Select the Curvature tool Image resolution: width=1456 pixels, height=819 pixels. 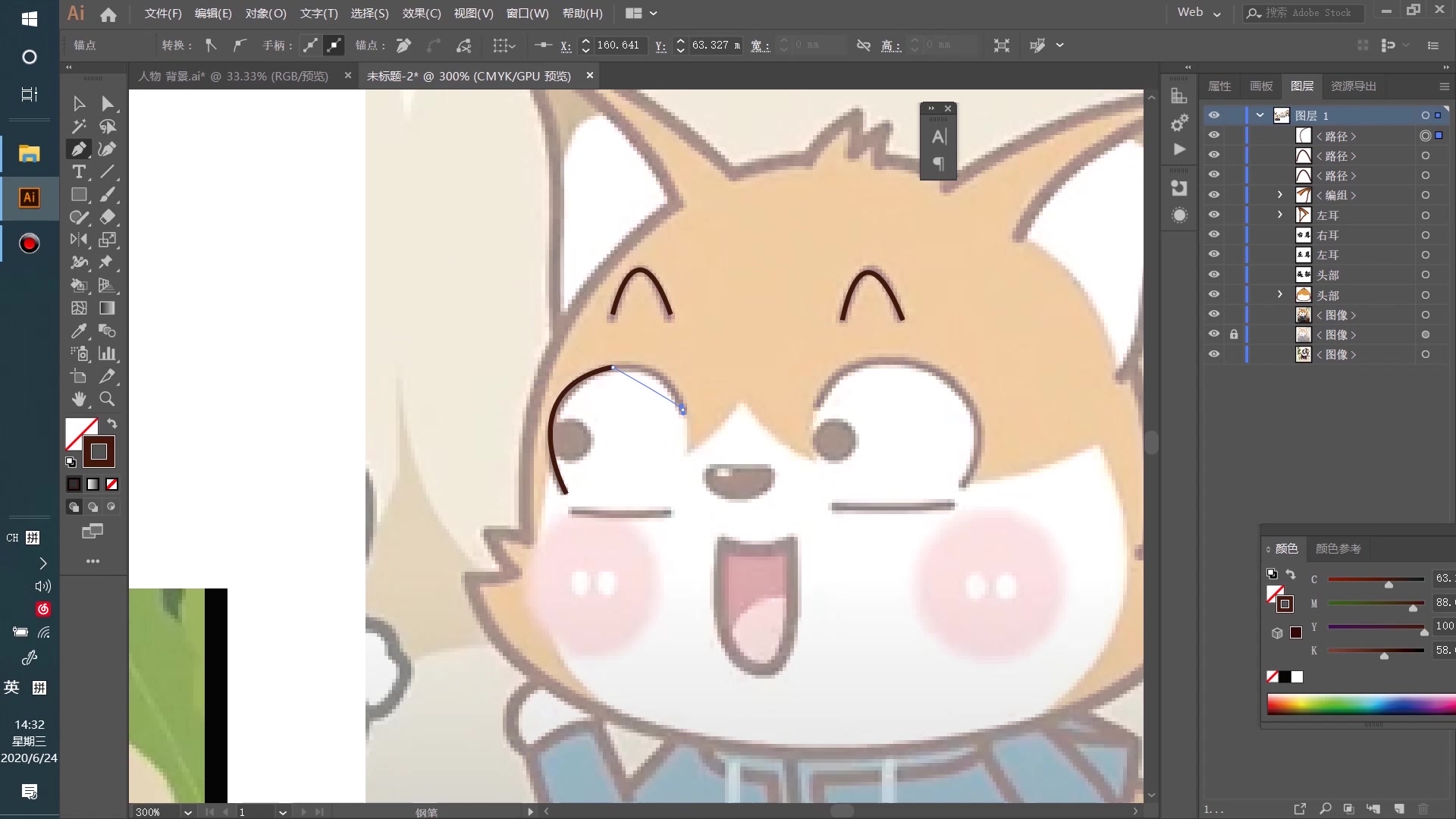coord(107,149)
